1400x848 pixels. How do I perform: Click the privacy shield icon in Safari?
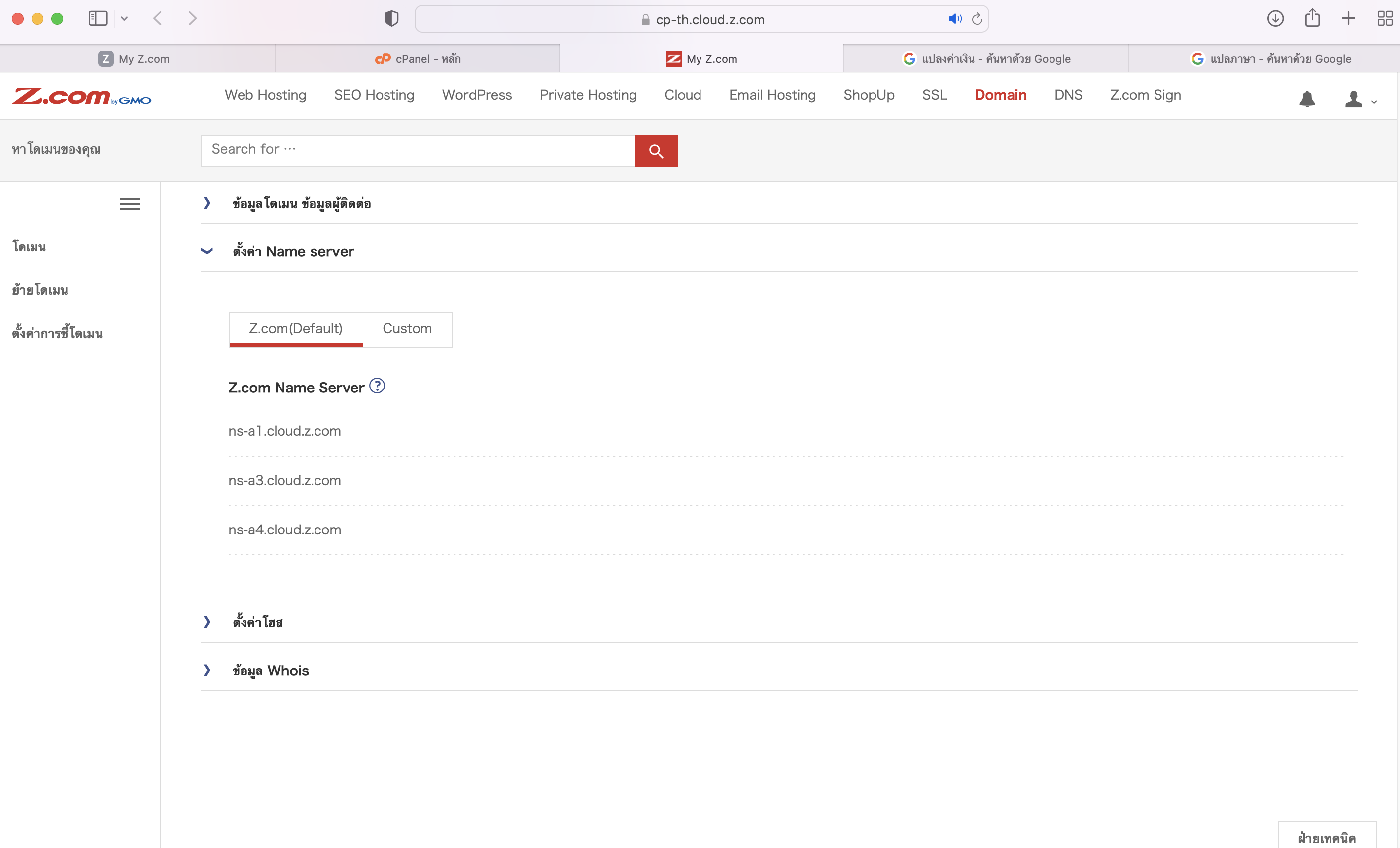[x=391, y=19]
